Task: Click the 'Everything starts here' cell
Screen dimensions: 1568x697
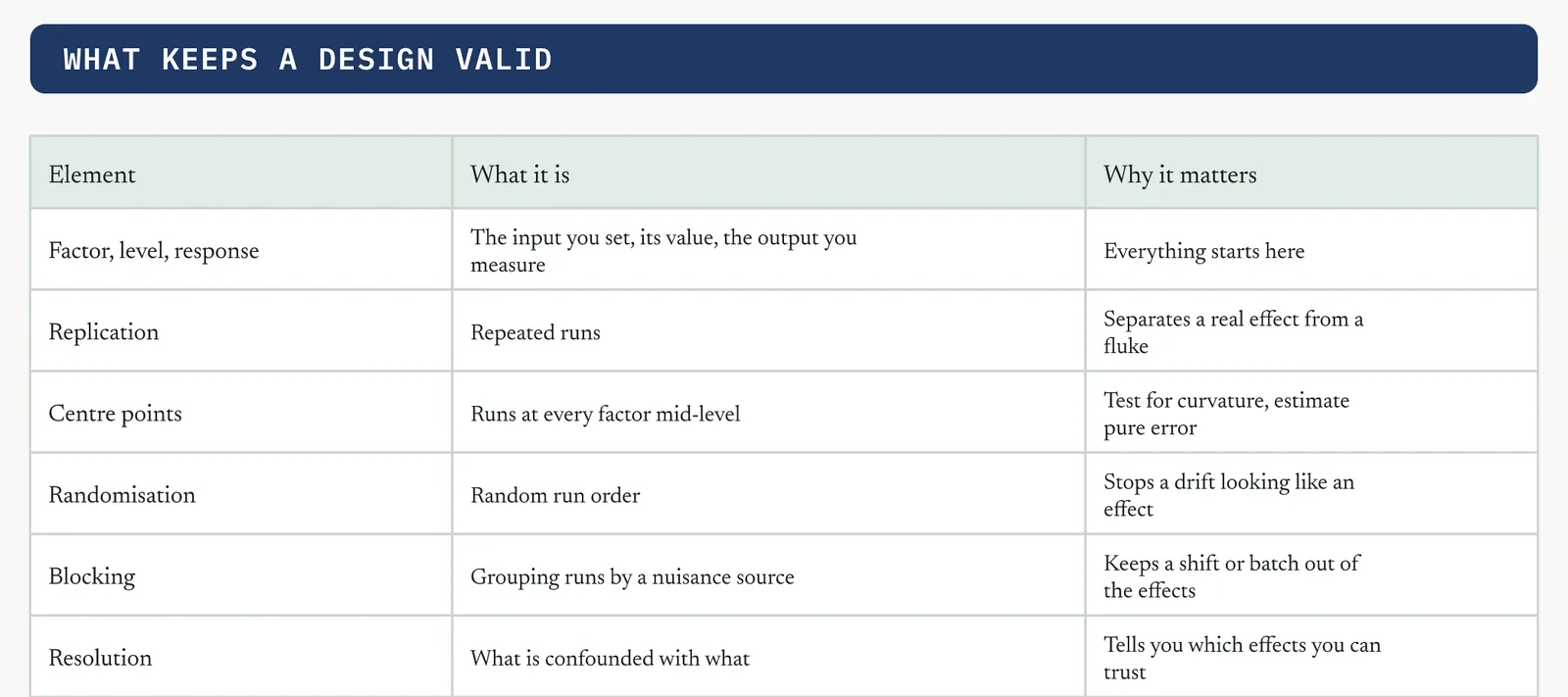Action: [x=1311, y=250]
